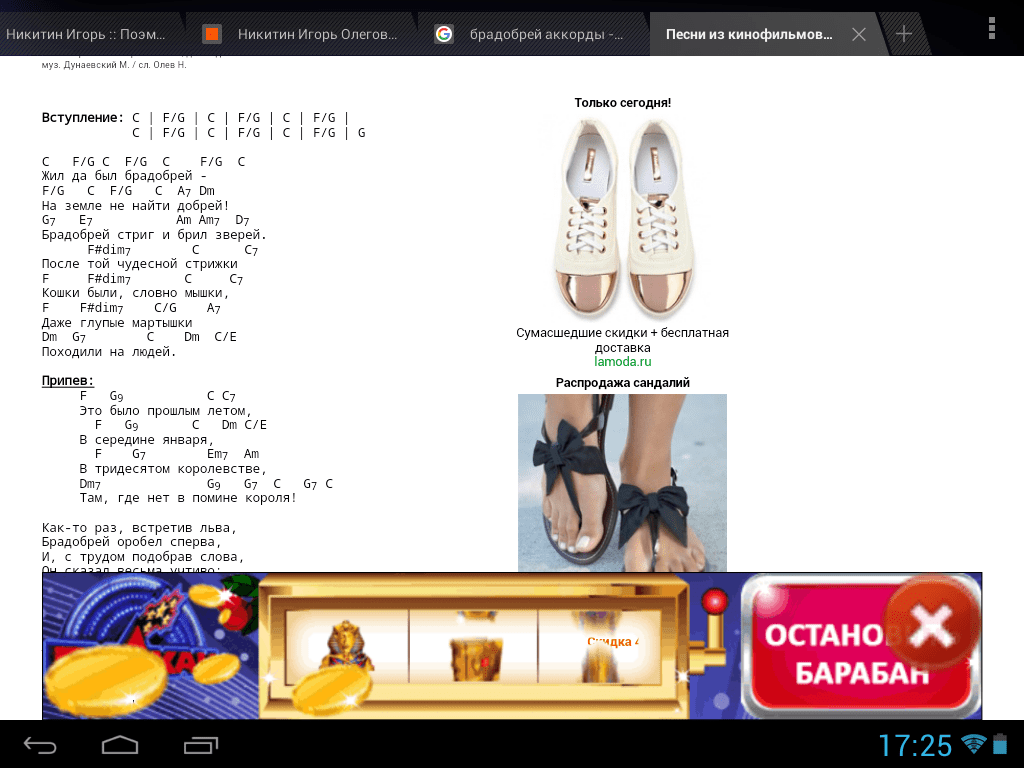This screenshot has width=1024, height=768.
Task: Click the Распродажа сандалий ad heading
Action: [x=622, y=383]
